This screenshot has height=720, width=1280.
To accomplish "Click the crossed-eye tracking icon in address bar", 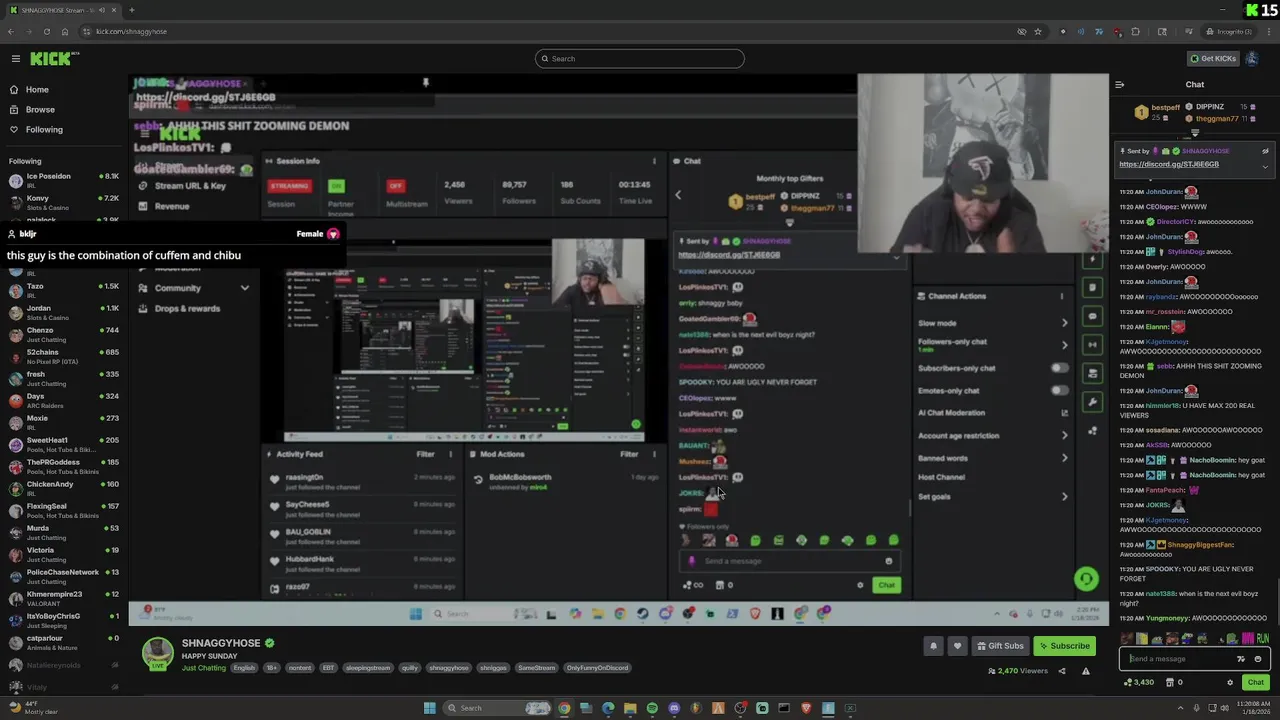I will (x=1021, y=31).
